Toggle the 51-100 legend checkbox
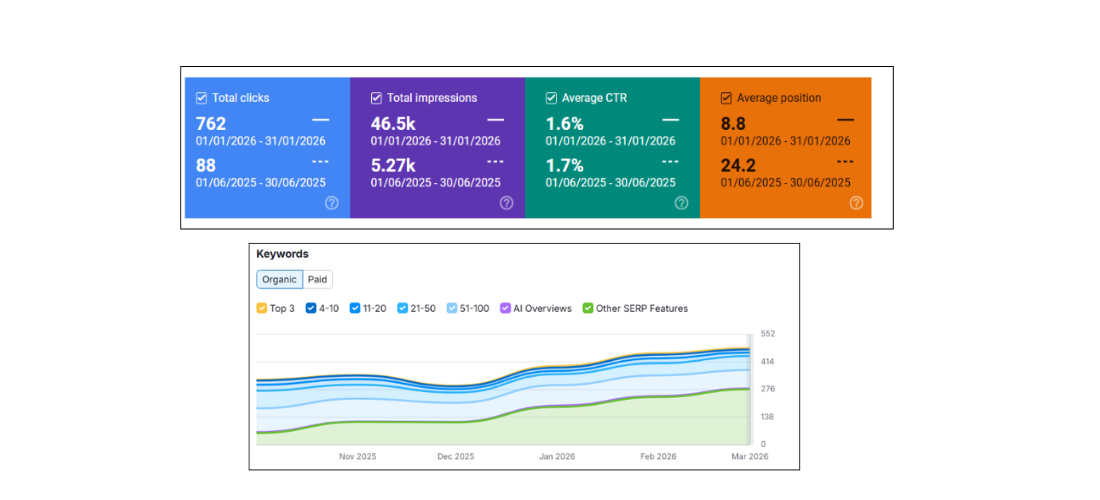This screenshot has height=500, width=1100. click(452, 309)
